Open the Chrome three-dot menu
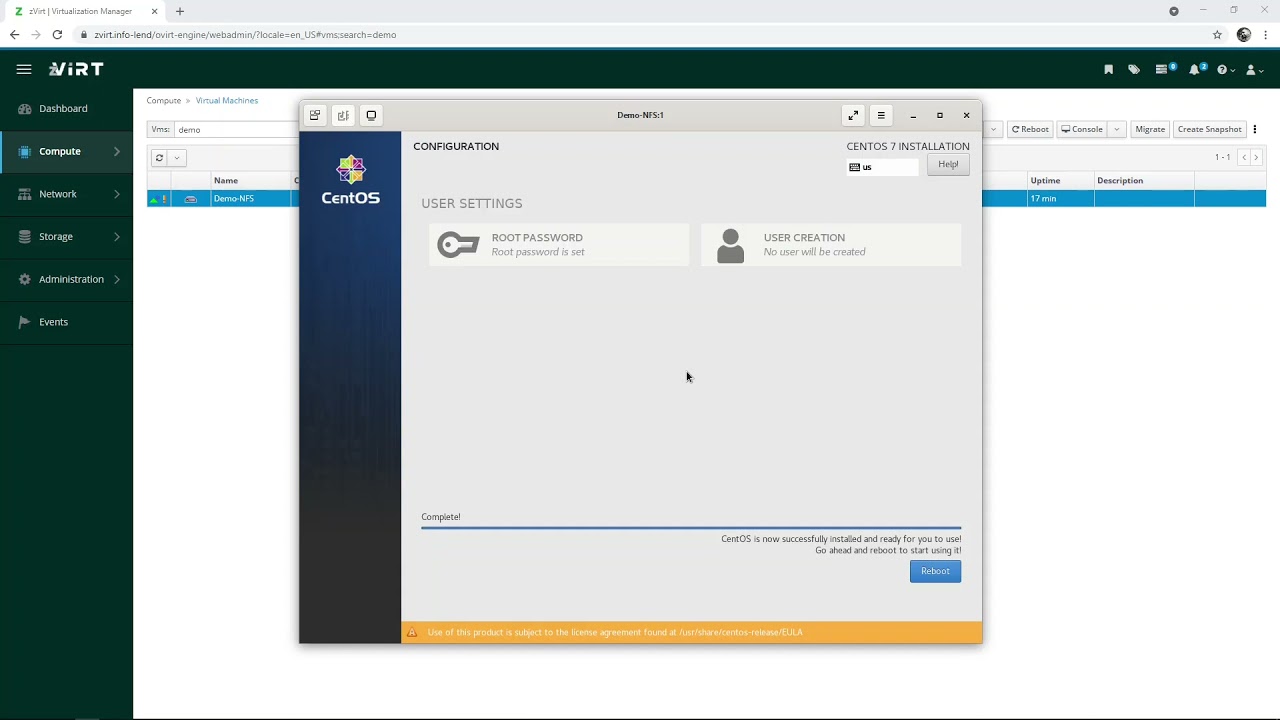Image resolution: width=1280 pixels, height=720 pixels. click(1267, 34)
